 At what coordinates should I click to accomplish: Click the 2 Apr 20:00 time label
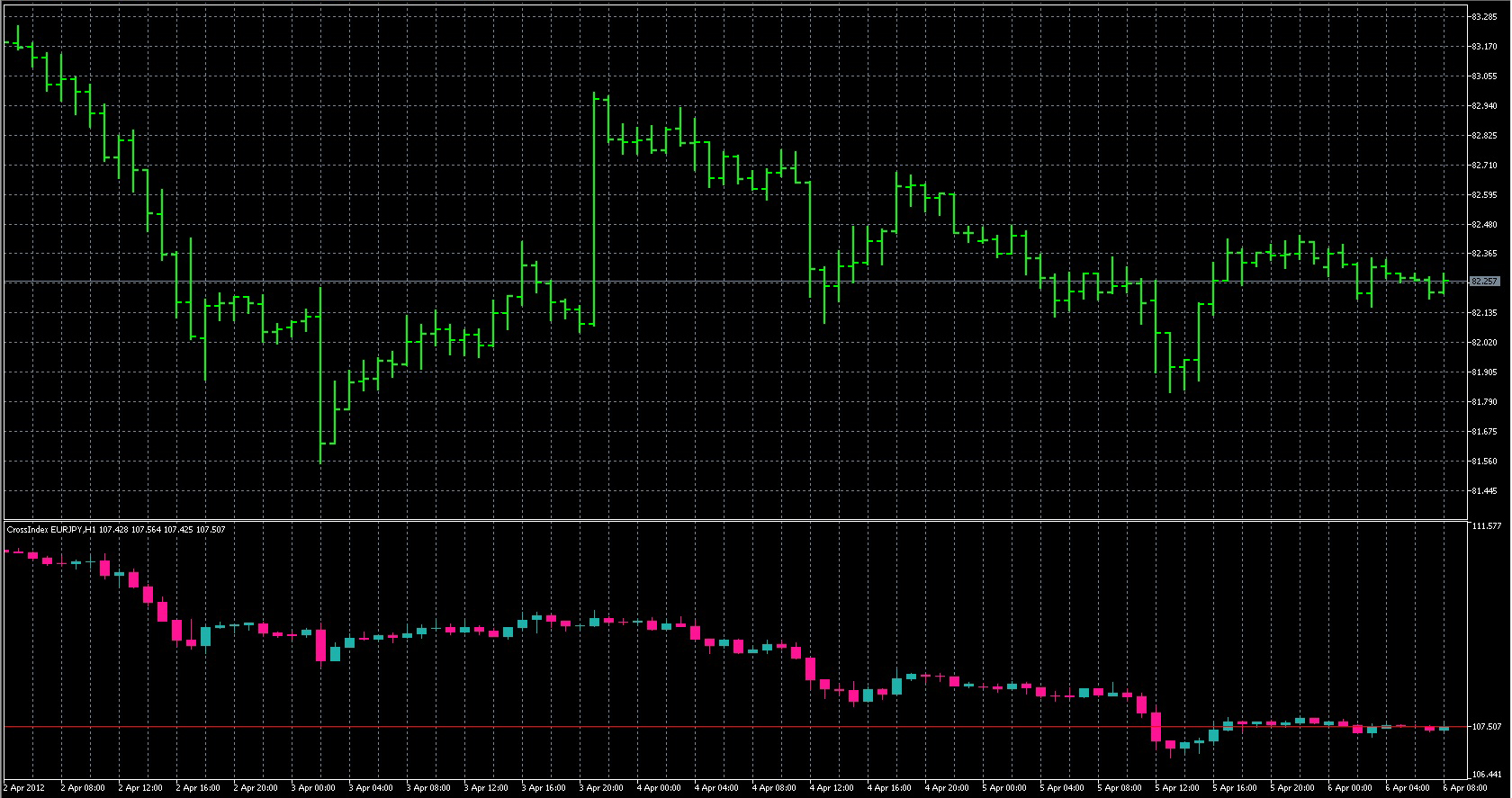click(x=256, y=788)
